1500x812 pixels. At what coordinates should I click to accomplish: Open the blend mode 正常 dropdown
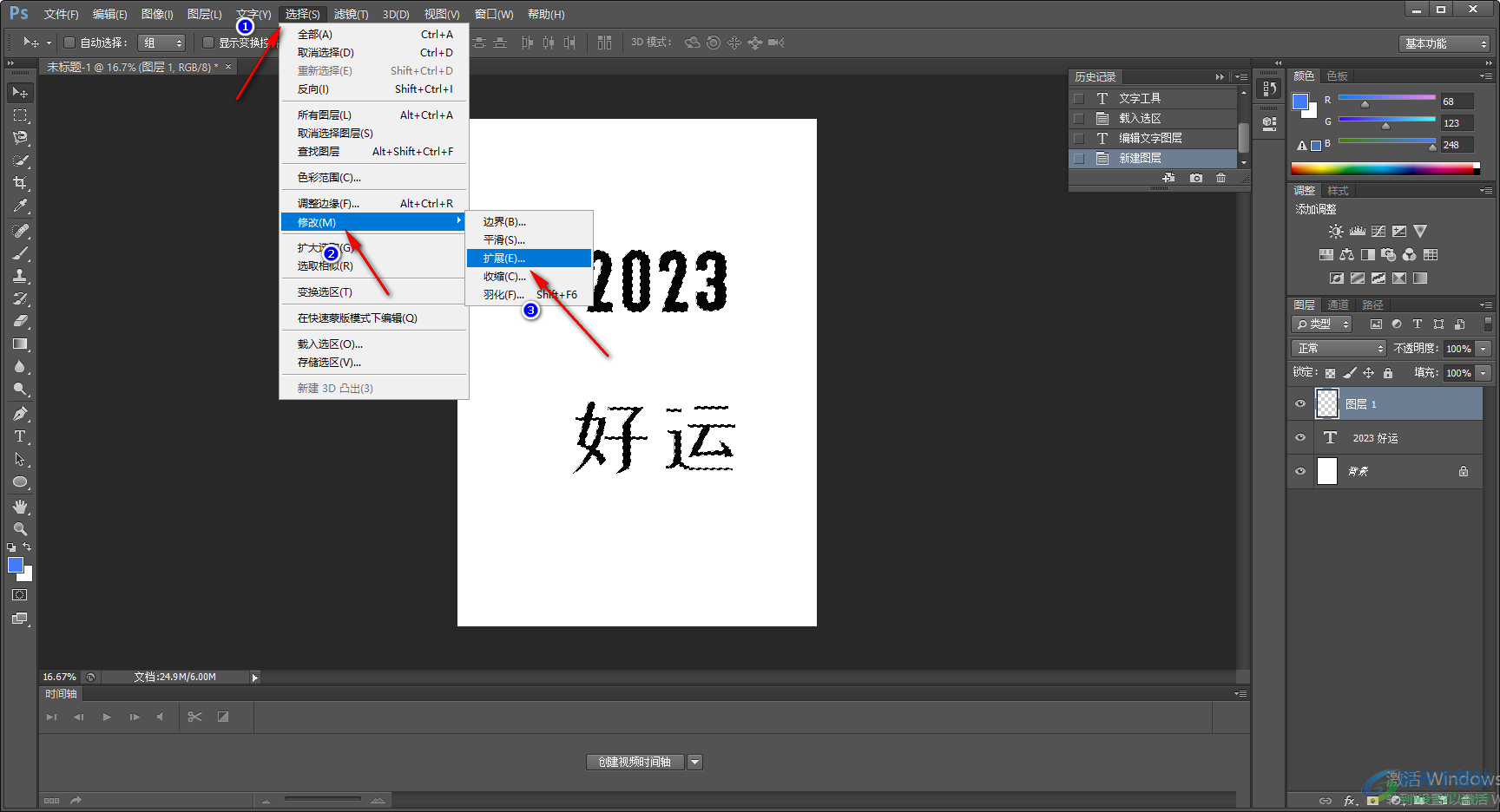pos(1339,349)
